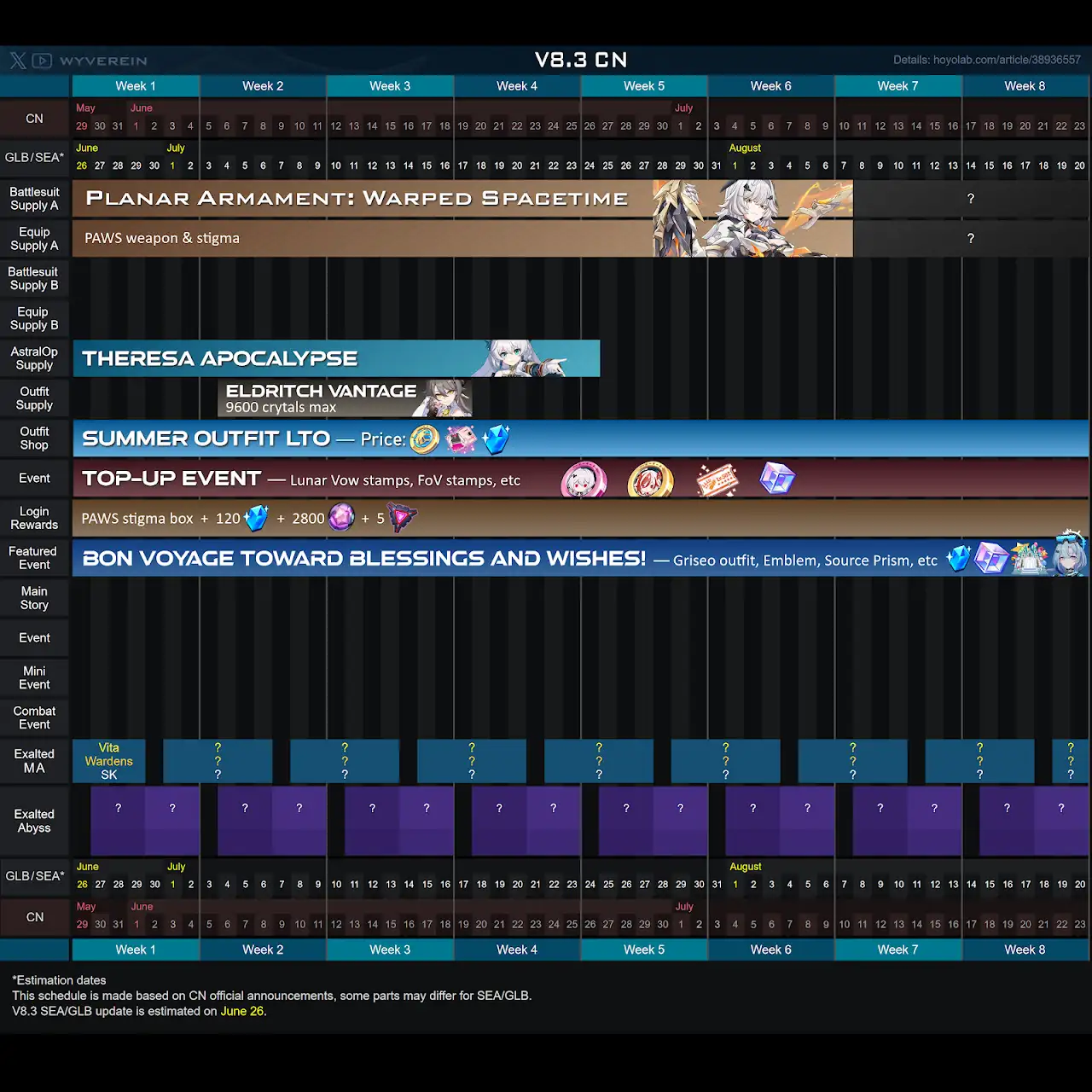Click the Exalted Abyss row label
The image size is (1092, 1092).
34,822
